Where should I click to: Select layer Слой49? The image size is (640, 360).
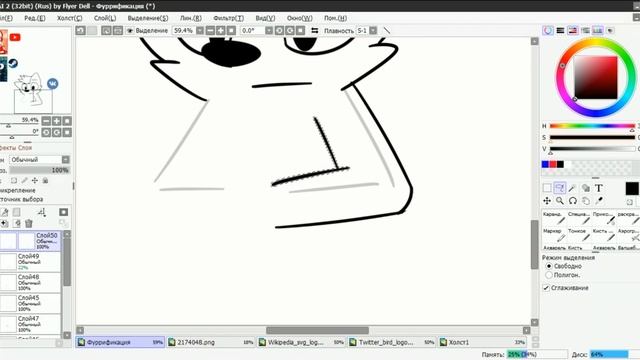[31, 261]
